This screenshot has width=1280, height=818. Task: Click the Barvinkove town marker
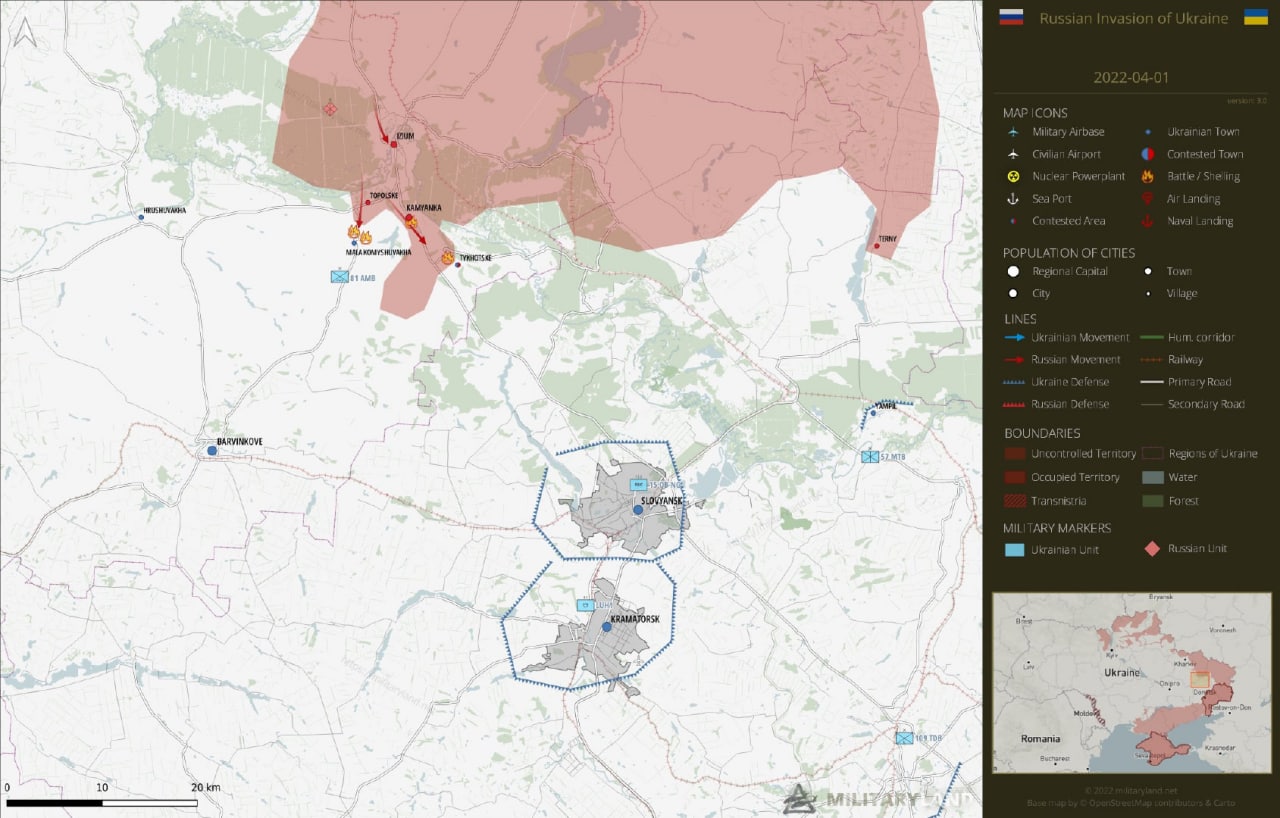[x=212, y=451]
